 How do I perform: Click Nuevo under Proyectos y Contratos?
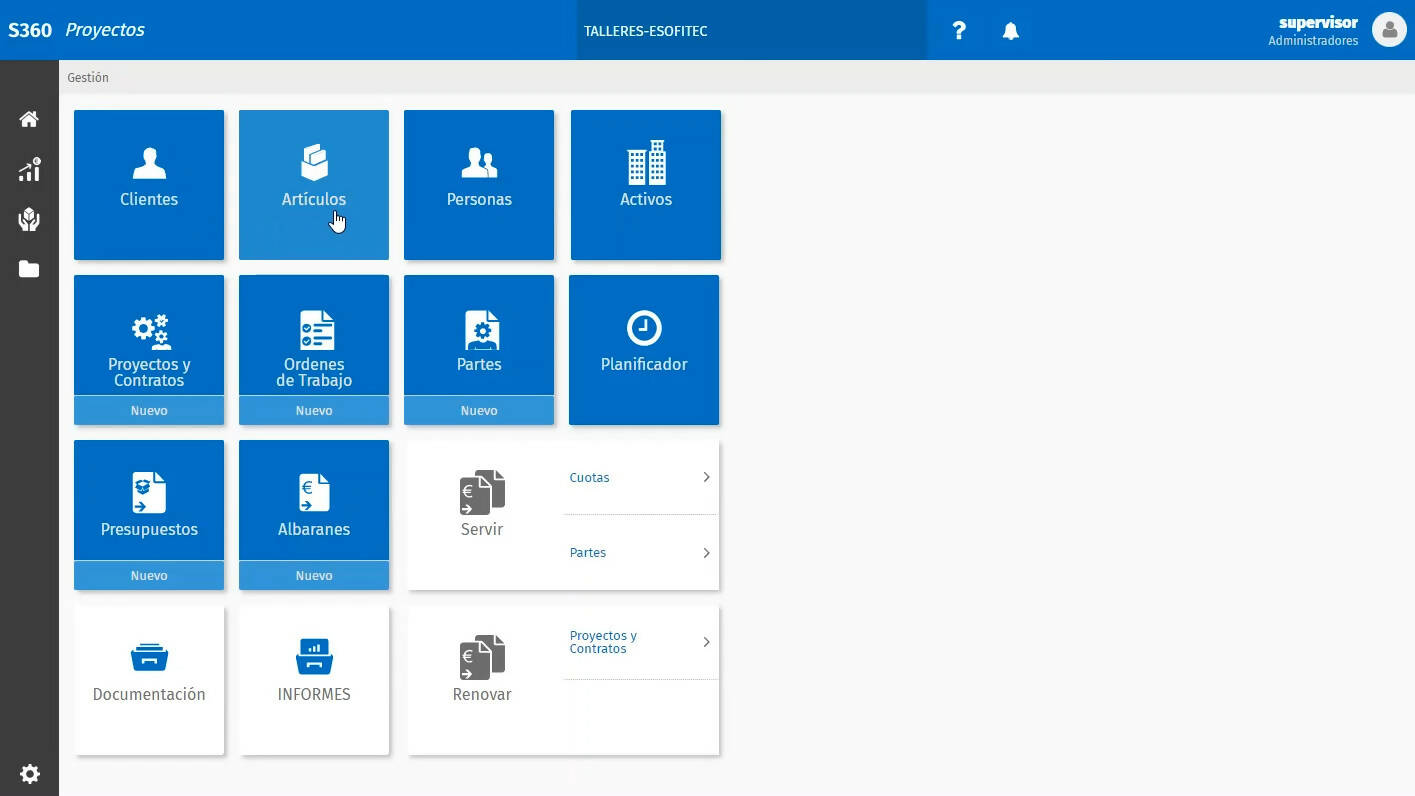click(149, 411)
